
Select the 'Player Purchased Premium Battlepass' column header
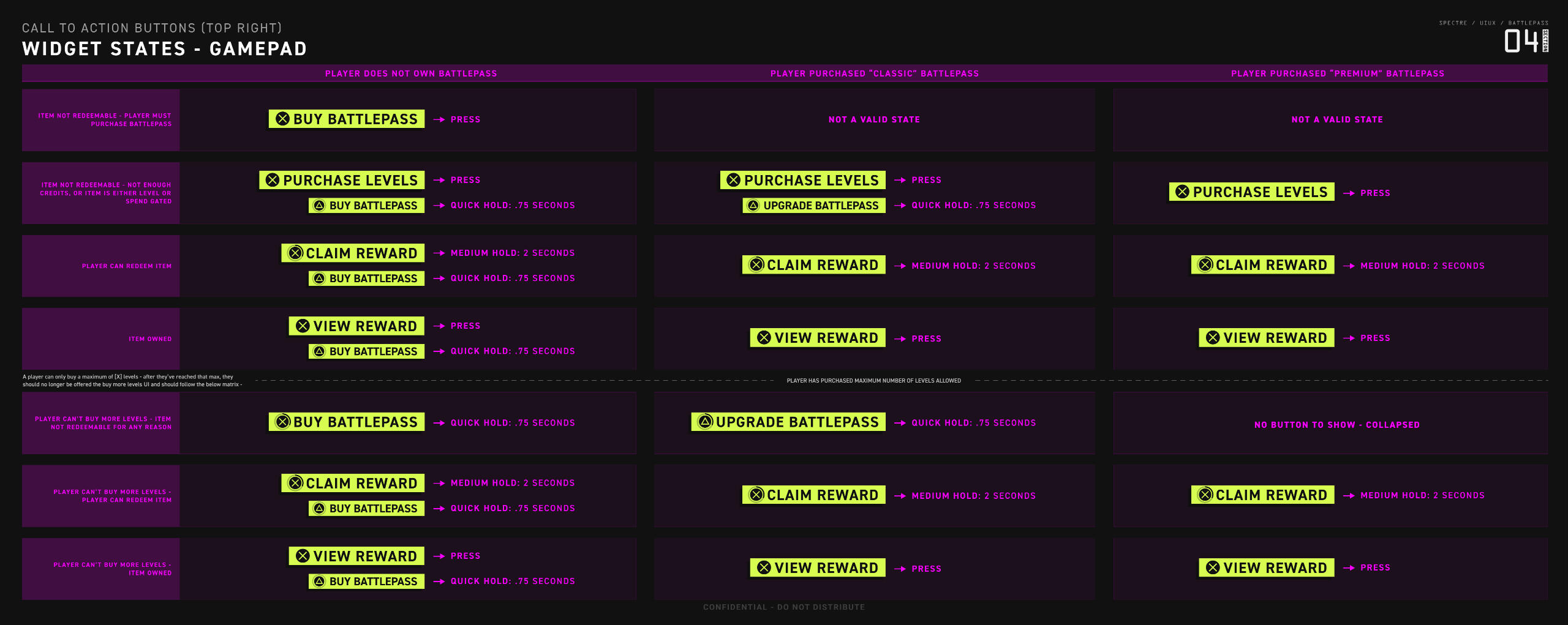click(1337, 73)
